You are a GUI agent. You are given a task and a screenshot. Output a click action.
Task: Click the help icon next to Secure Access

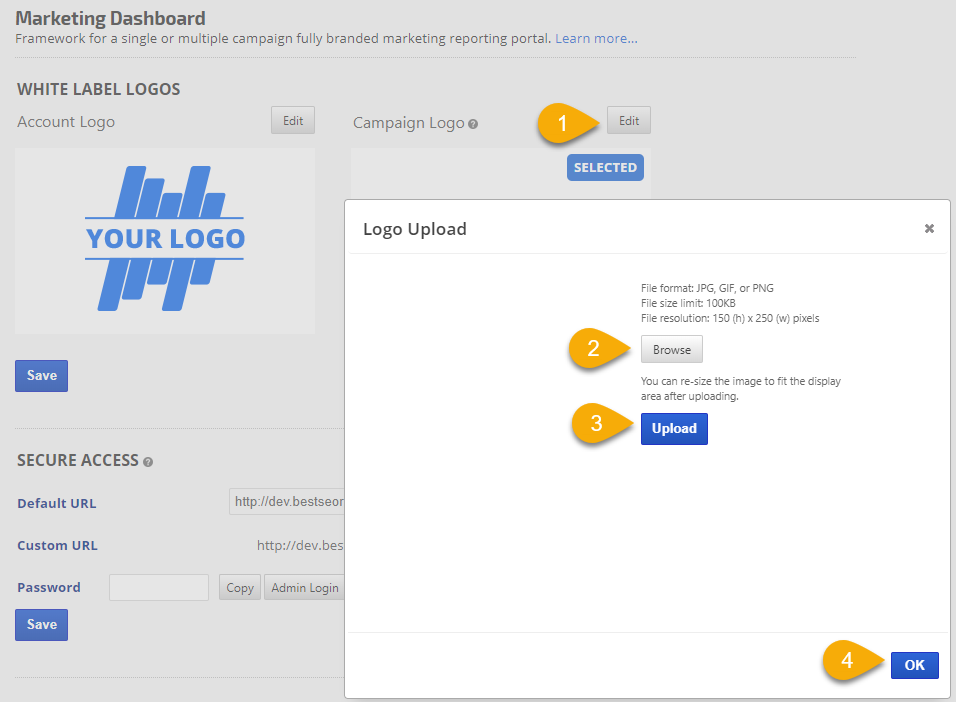coord(148,462)
